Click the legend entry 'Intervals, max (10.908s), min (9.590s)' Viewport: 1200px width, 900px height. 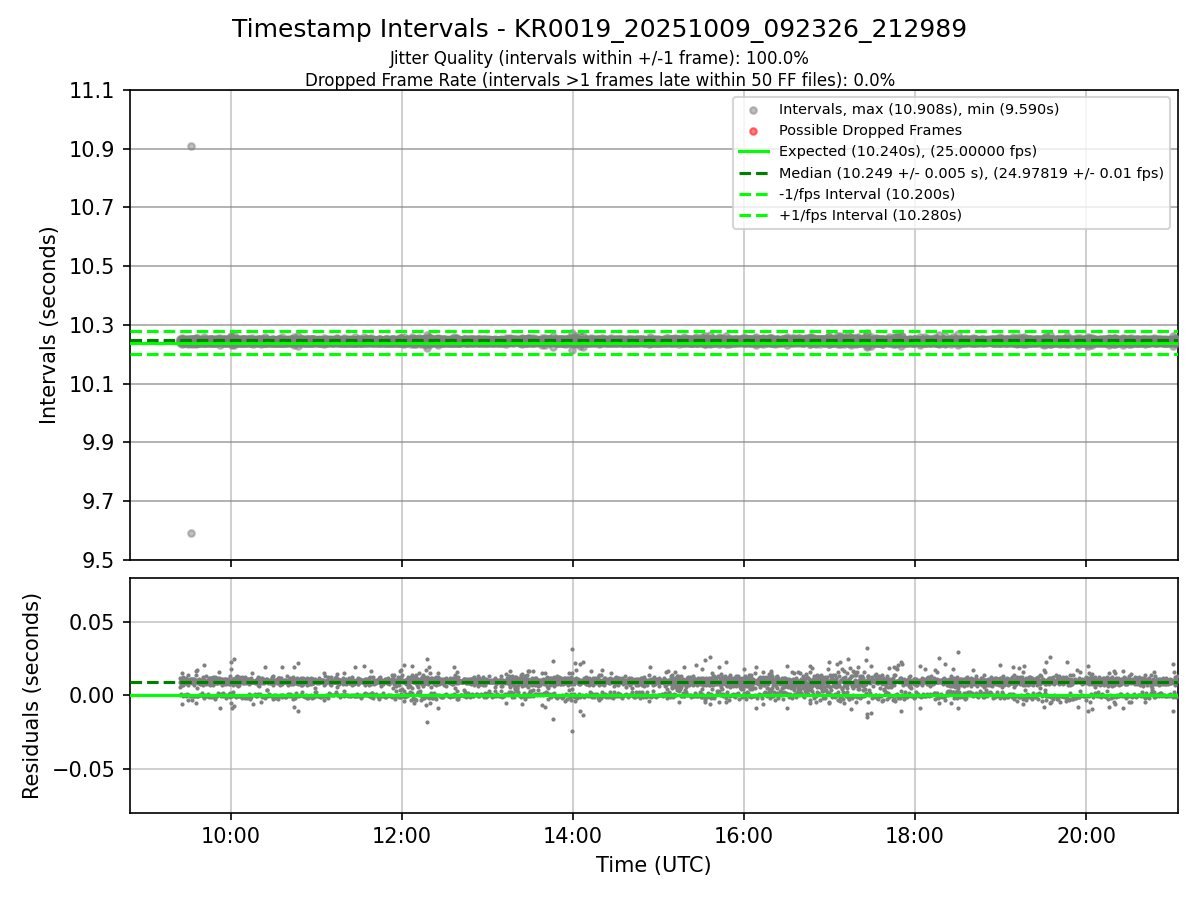(918, 109)
